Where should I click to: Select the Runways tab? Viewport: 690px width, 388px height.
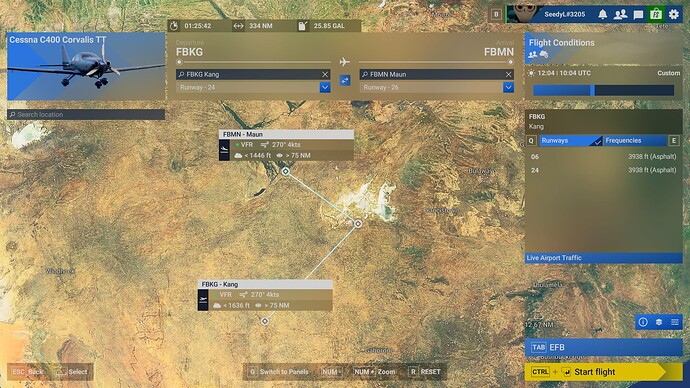tap(571, 141)
